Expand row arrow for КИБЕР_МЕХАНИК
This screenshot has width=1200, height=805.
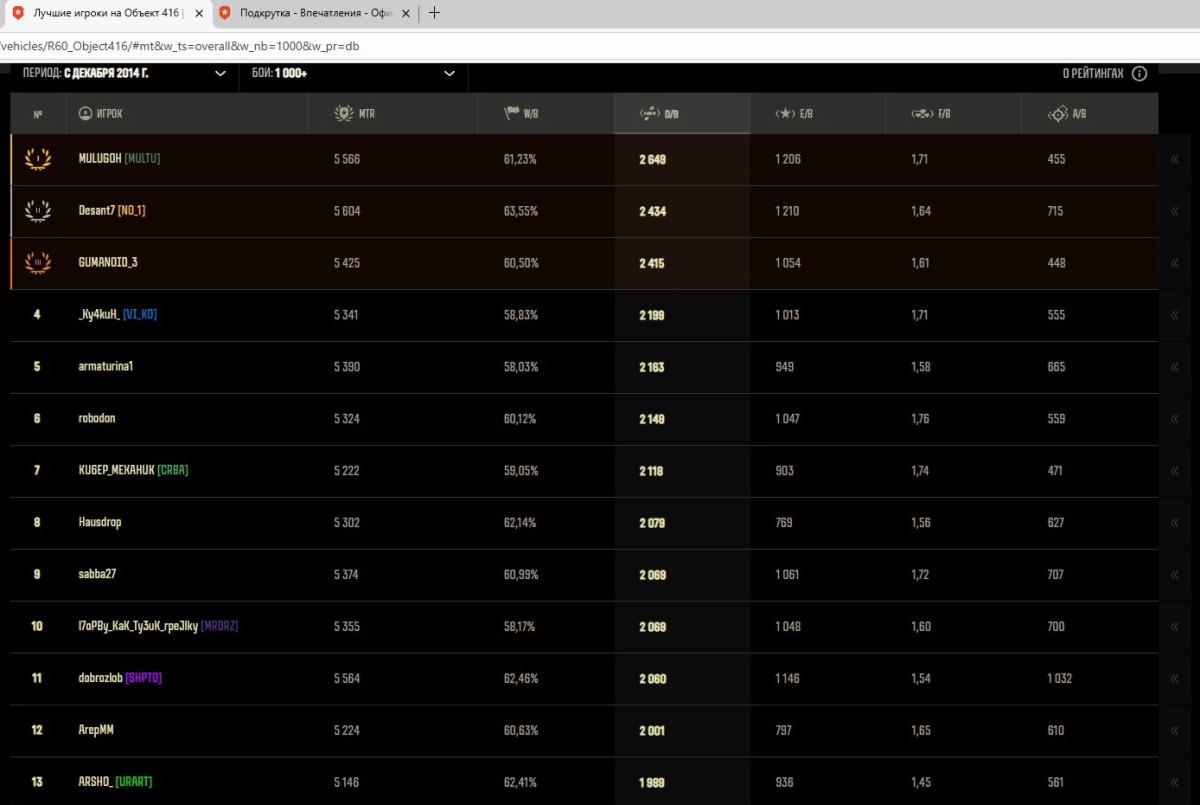[1175, 471]
